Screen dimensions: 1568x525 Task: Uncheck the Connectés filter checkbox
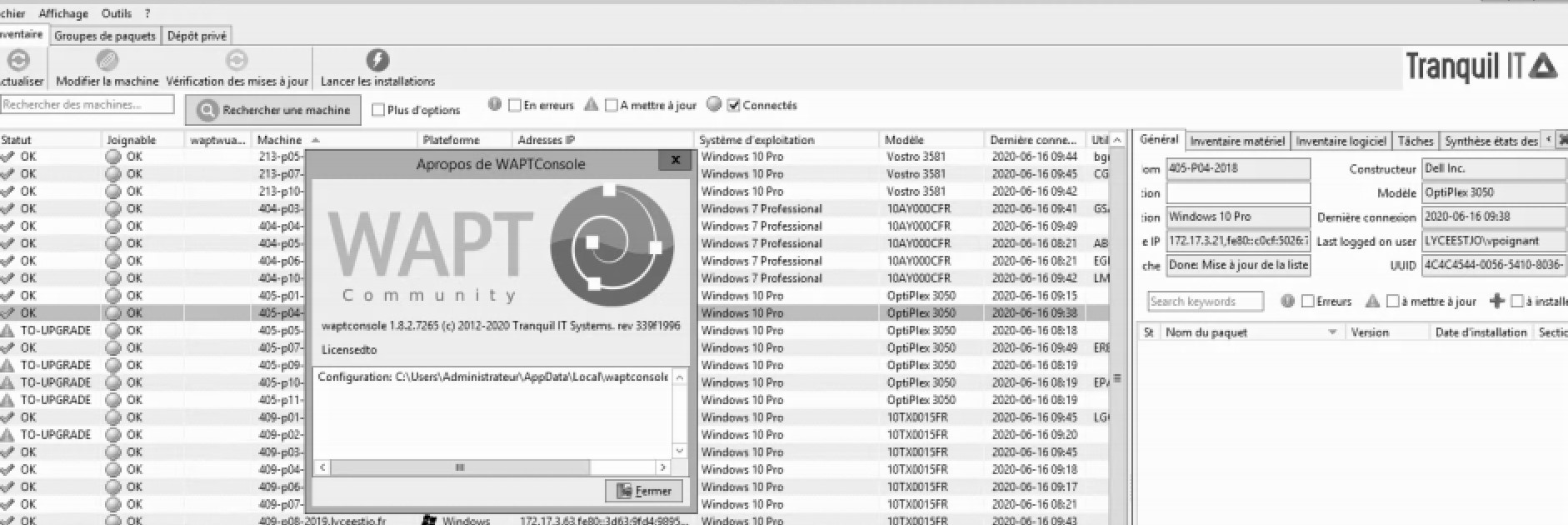click(x=733, y=106)
